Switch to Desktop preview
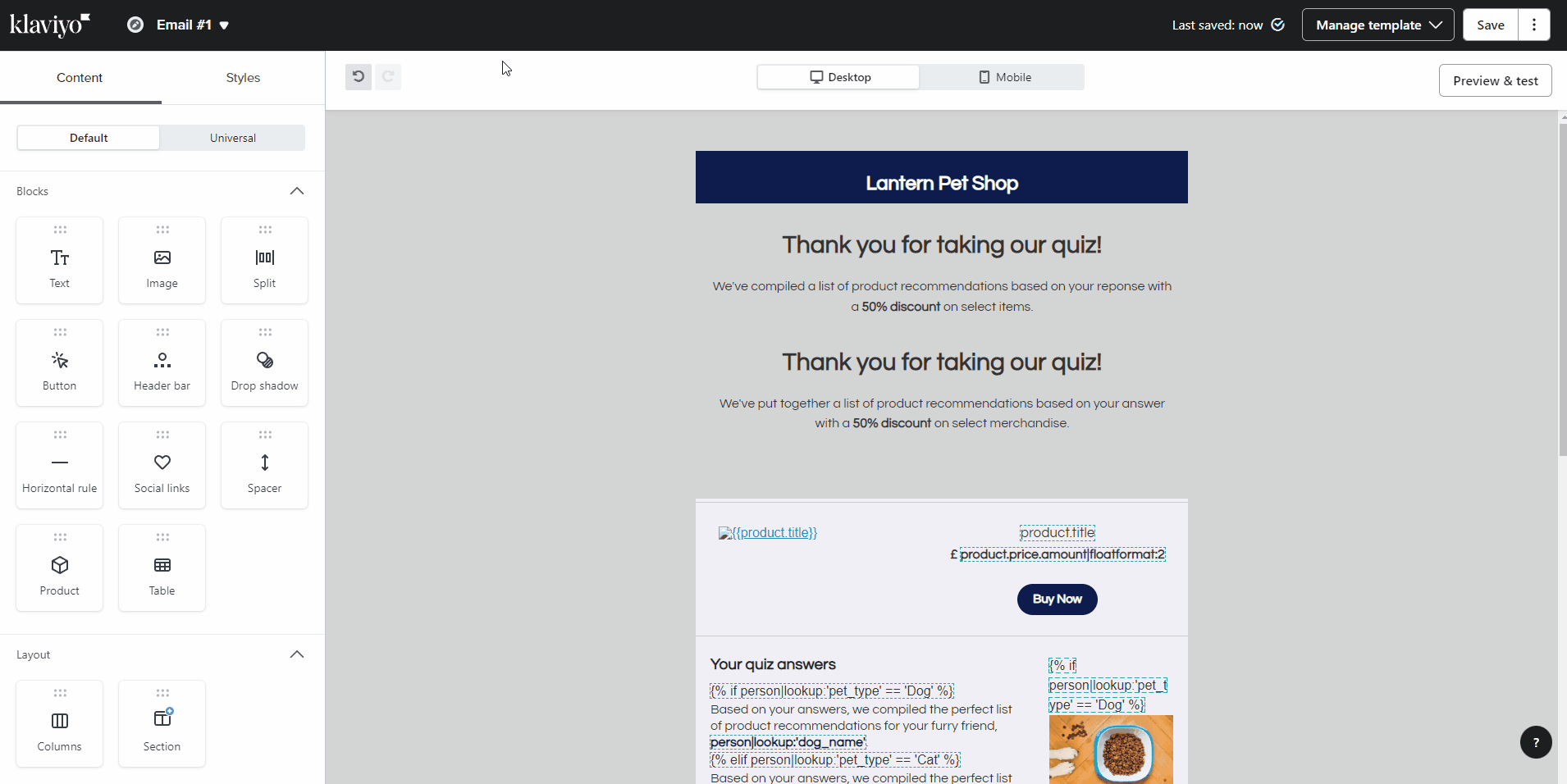 coord(838,77)
